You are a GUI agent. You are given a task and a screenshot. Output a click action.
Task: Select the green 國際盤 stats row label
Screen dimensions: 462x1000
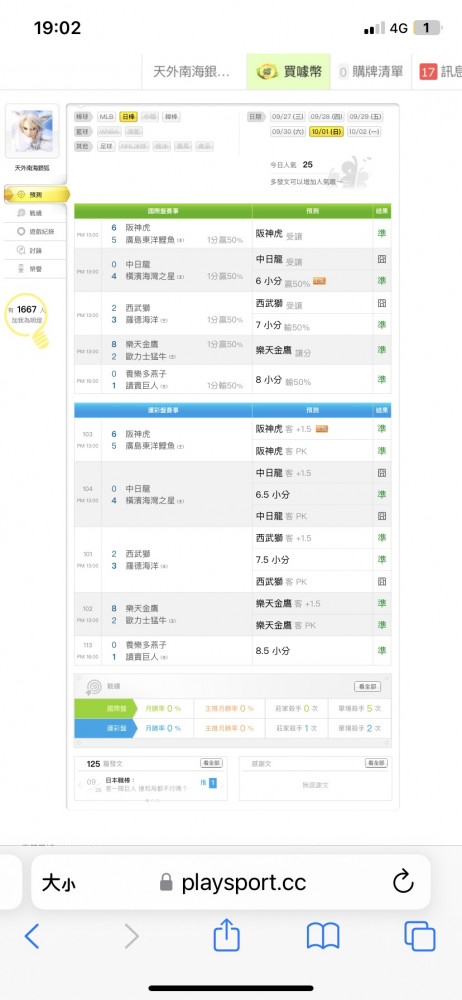104,709
